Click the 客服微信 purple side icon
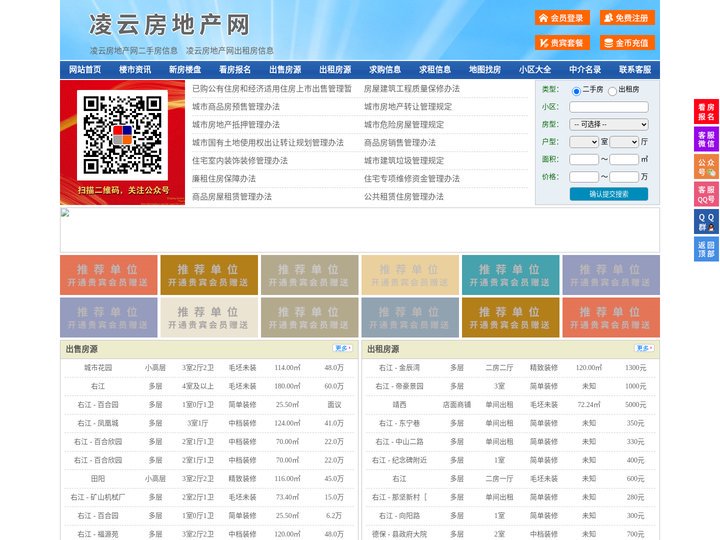This screenshot has width=720, height=540. [706, 139]
